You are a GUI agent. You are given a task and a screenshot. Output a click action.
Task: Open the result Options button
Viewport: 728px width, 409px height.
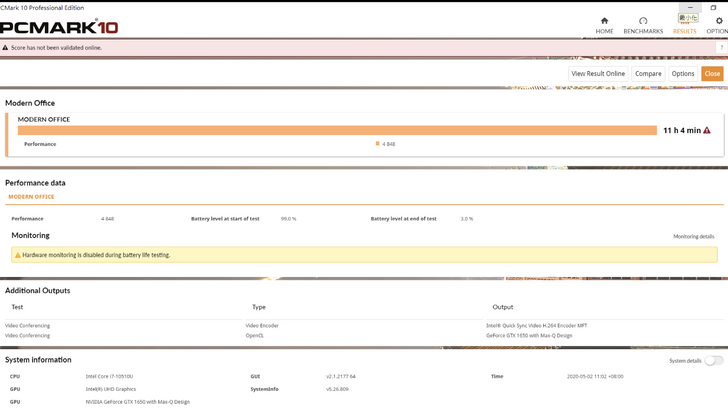click(x=683, y=74)
